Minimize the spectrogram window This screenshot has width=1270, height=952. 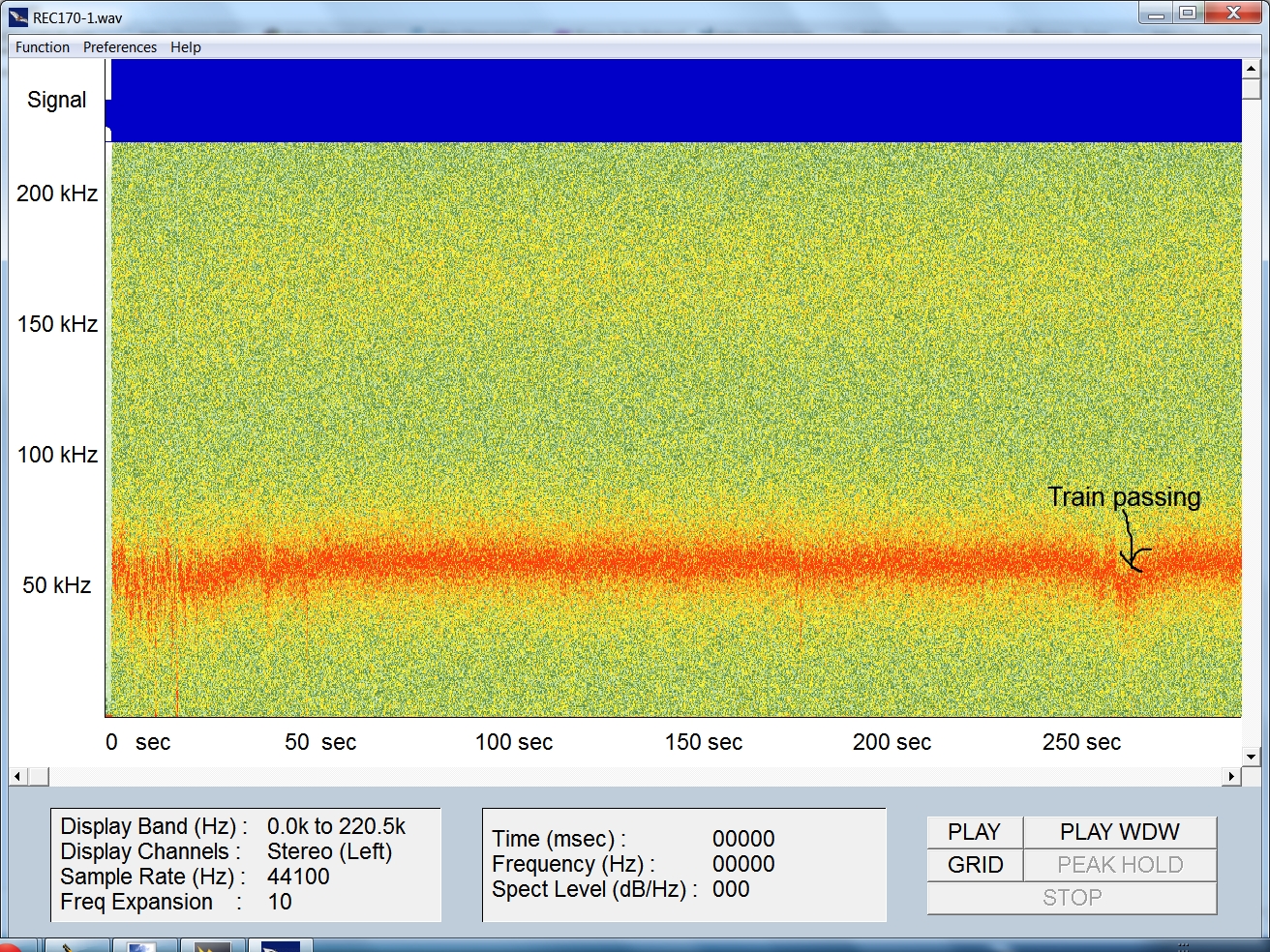click(1155, 14)
